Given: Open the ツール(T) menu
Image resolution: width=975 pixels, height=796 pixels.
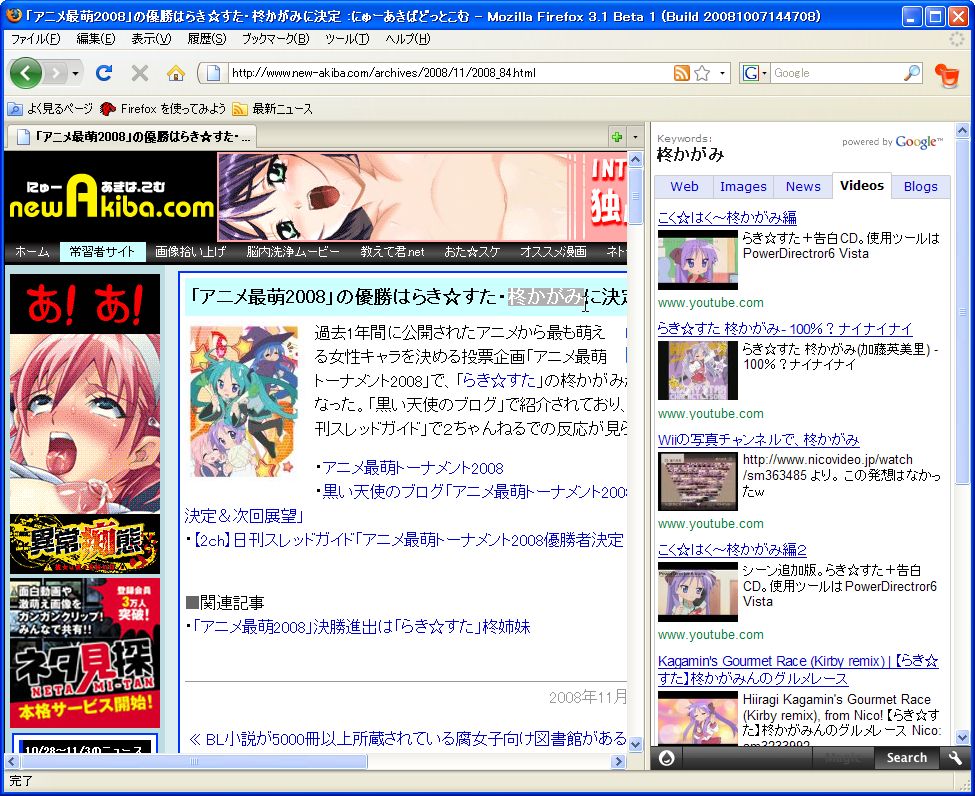Looking at the screenshot, I should (346, 39).
